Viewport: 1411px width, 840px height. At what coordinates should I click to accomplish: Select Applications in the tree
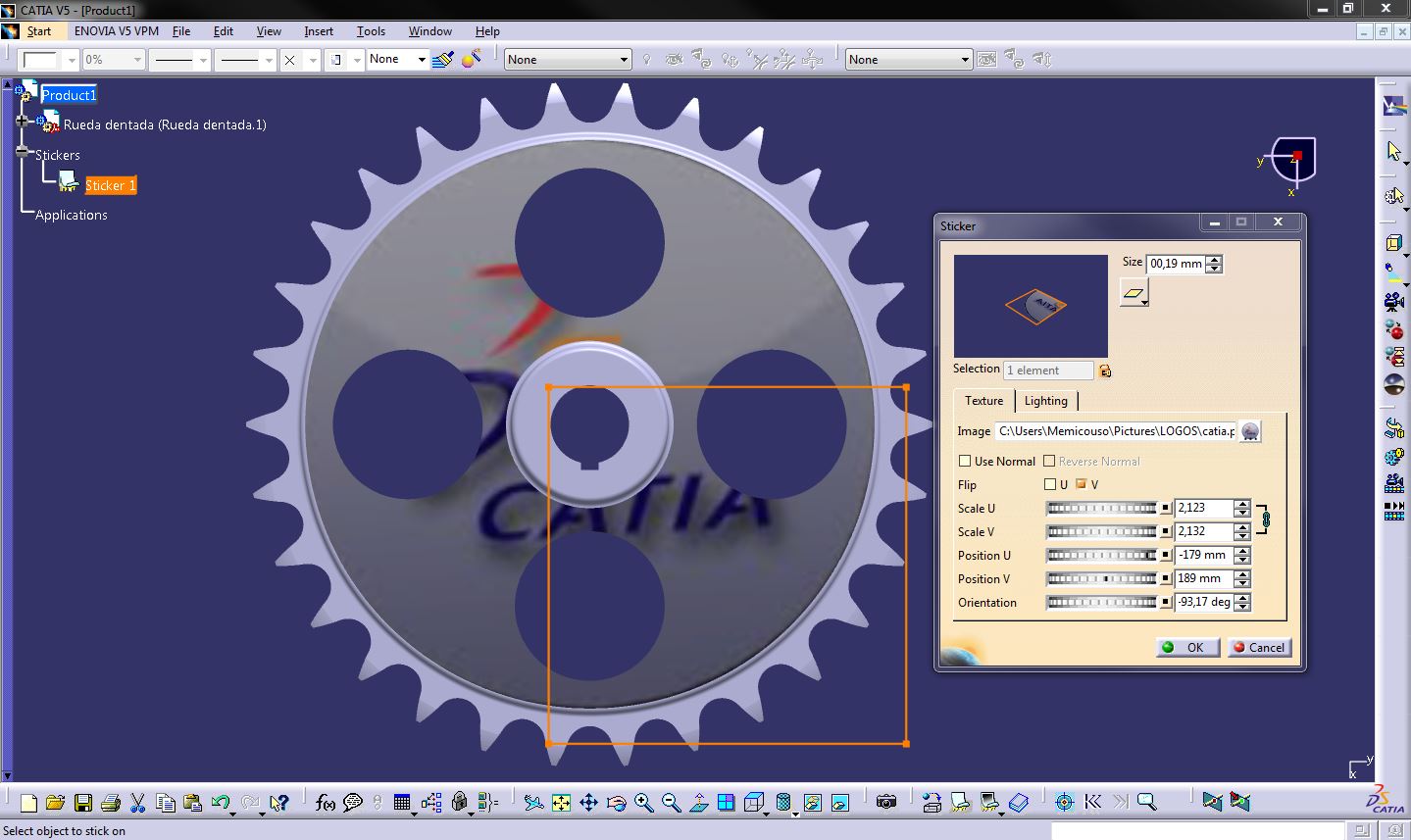pyautogui.click(x=72, y=215)
